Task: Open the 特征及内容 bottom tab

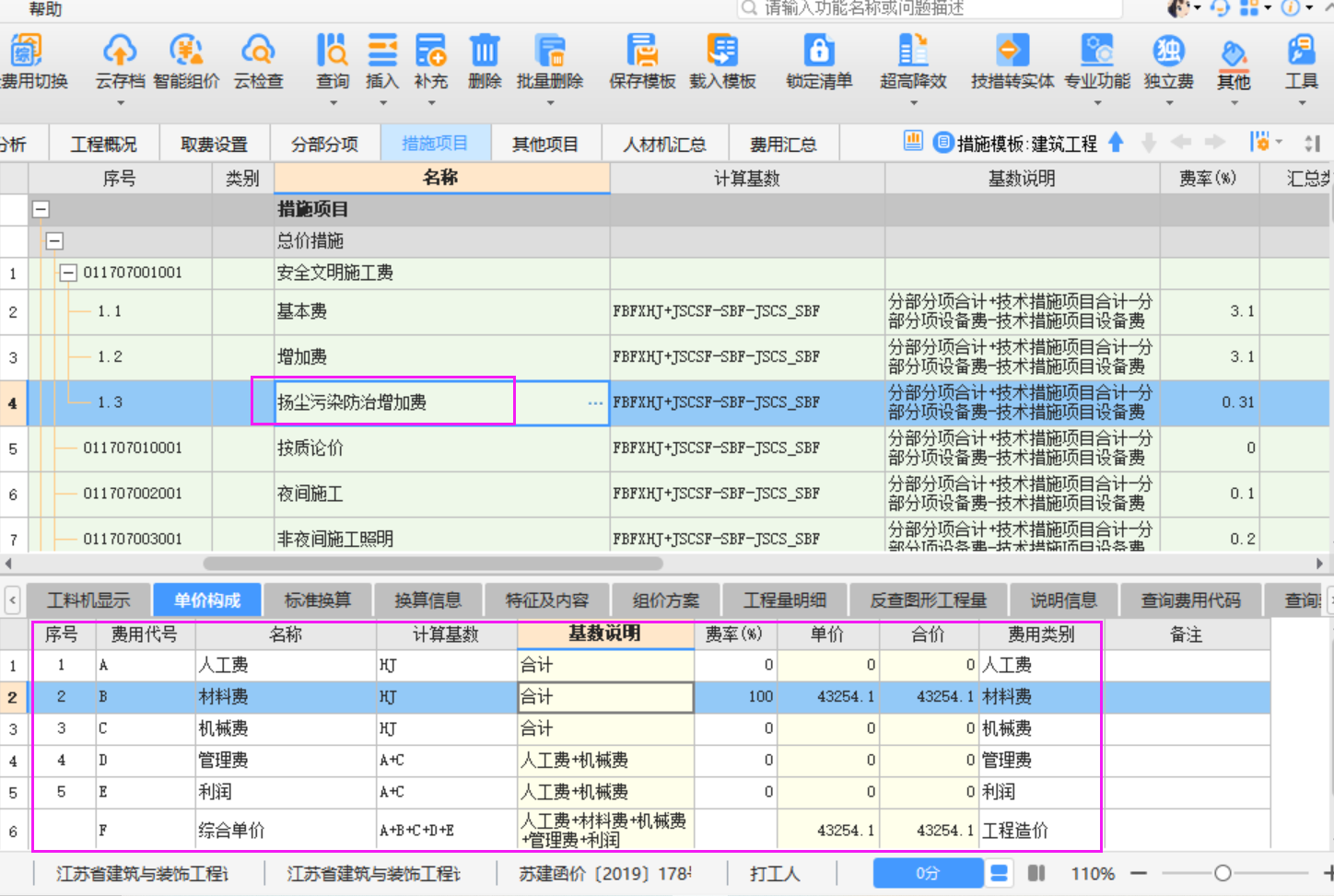Action: tap(547, 600)
